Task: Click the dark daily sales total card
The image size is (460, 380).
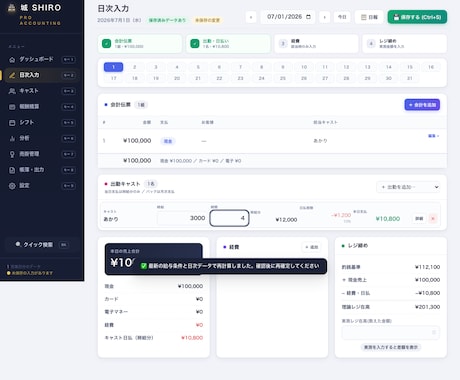Action: (x=153, y=259)
